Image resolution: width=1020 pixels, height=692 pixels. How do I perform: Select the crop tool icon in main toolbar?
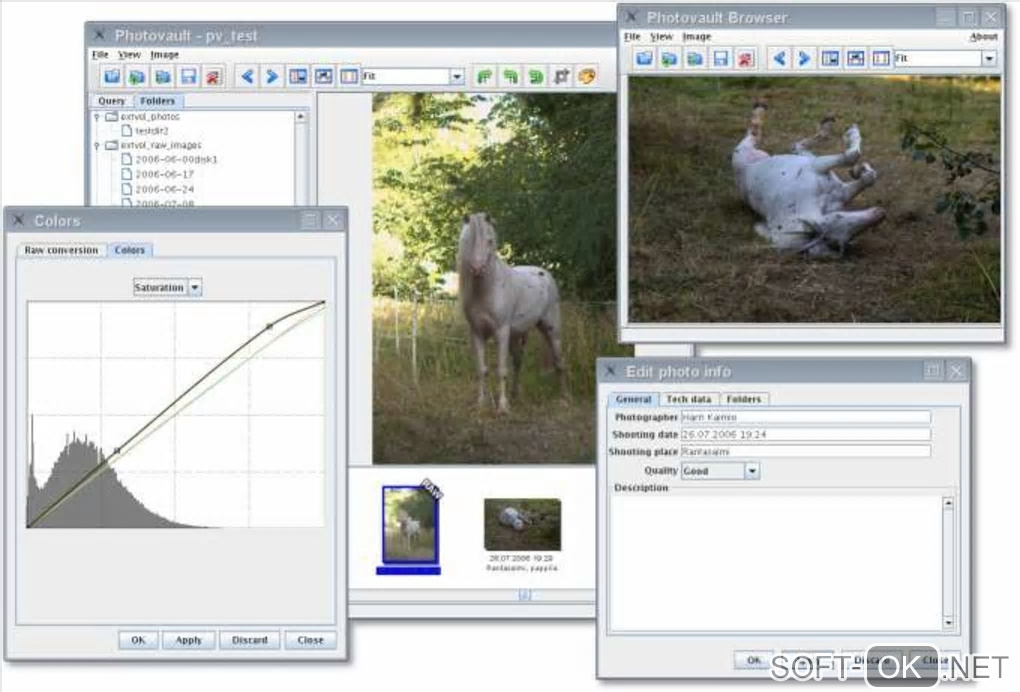pos(561,77)
